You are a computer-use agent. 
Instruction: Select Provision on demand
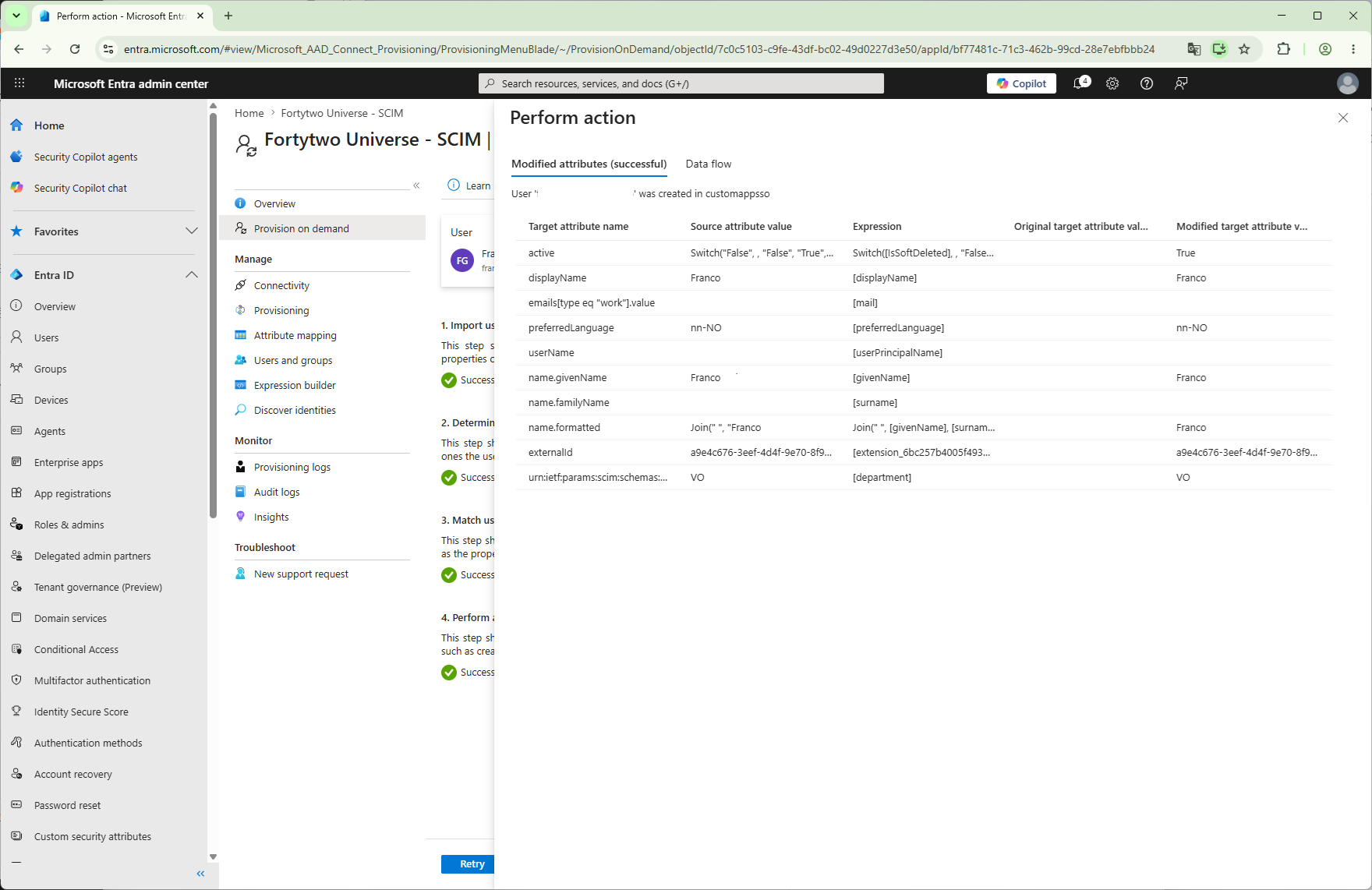(x=322, y=228)
